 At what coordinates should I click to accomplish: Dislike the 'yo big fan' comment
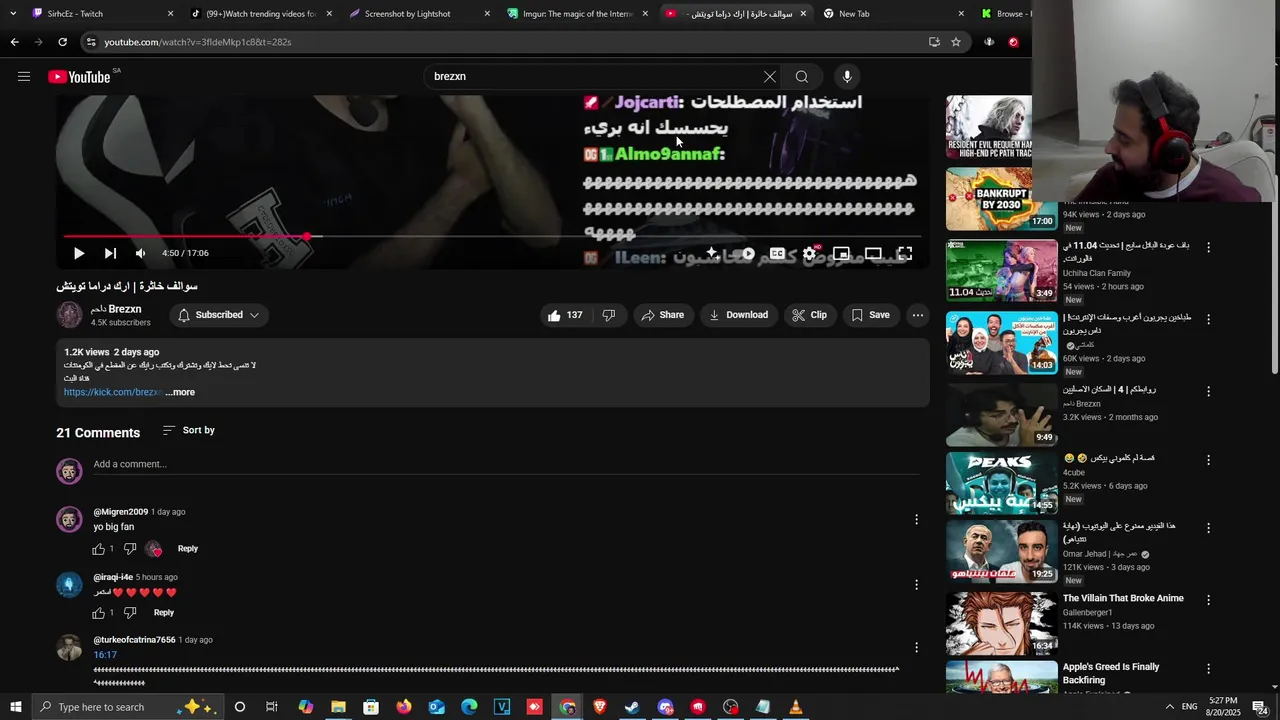tap(130, 549)
